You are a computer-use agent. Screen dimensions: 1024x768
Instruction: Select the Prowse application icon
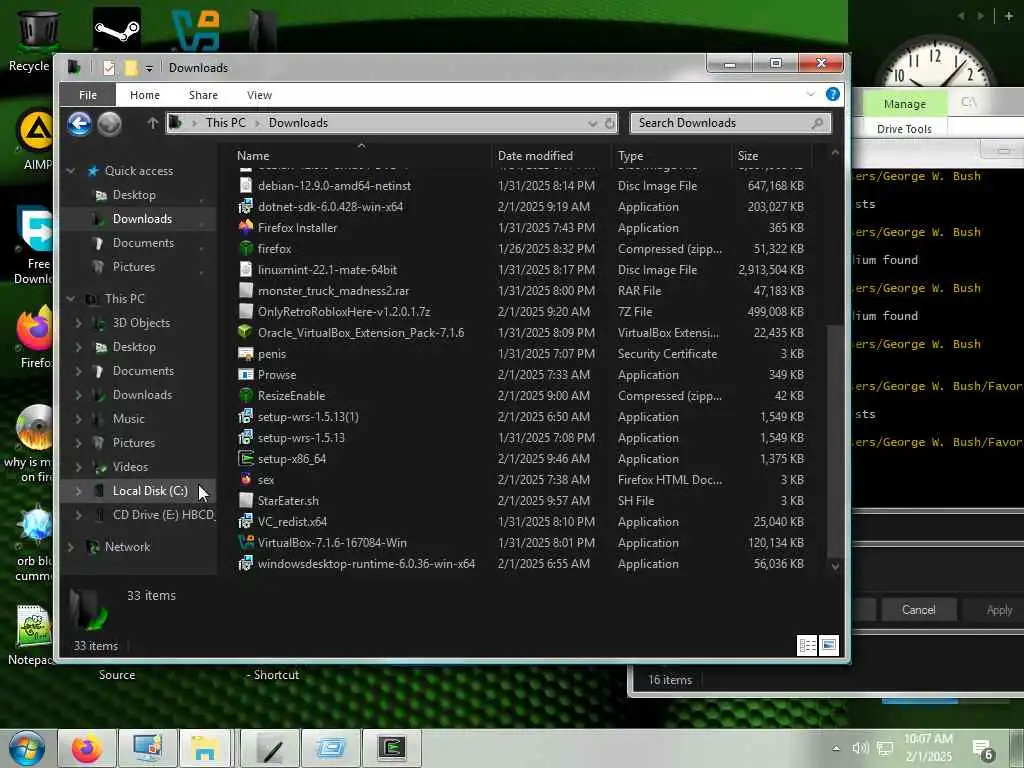click(x=246, y=374)
